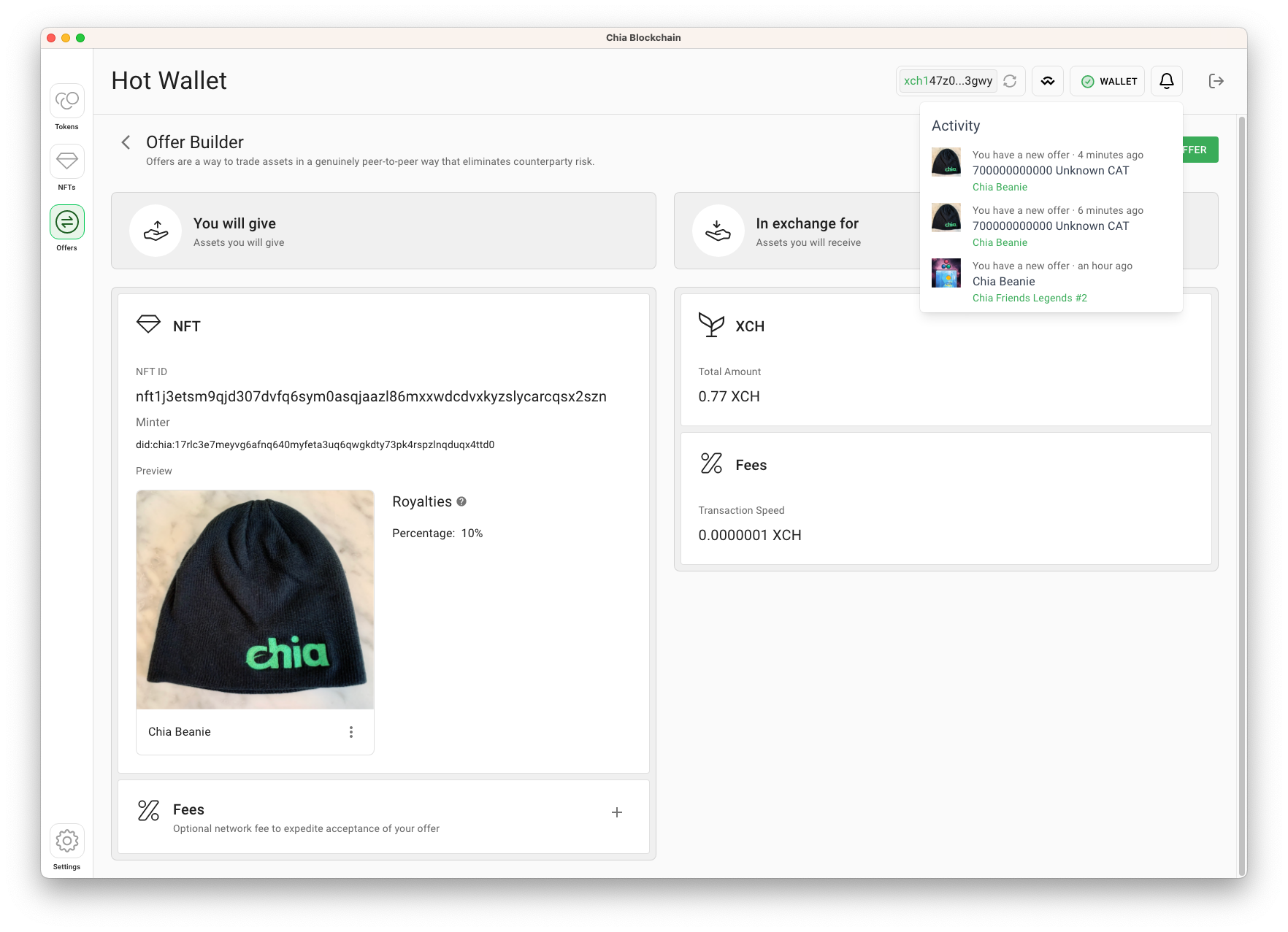Select the Offers sidebar icon
1288x932 pixels.
[66, 222]
